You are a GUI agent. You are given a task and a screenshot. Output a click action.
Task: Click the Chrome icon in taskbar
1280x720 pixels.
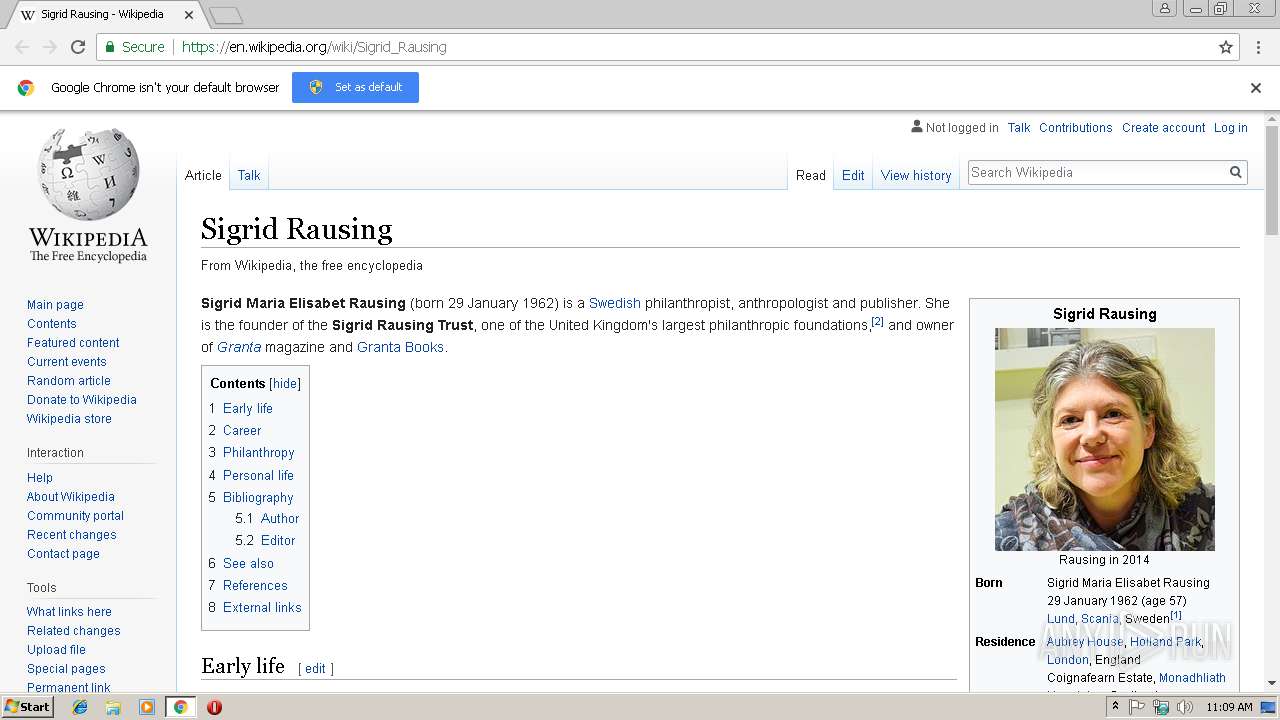[x=180, y=707]
